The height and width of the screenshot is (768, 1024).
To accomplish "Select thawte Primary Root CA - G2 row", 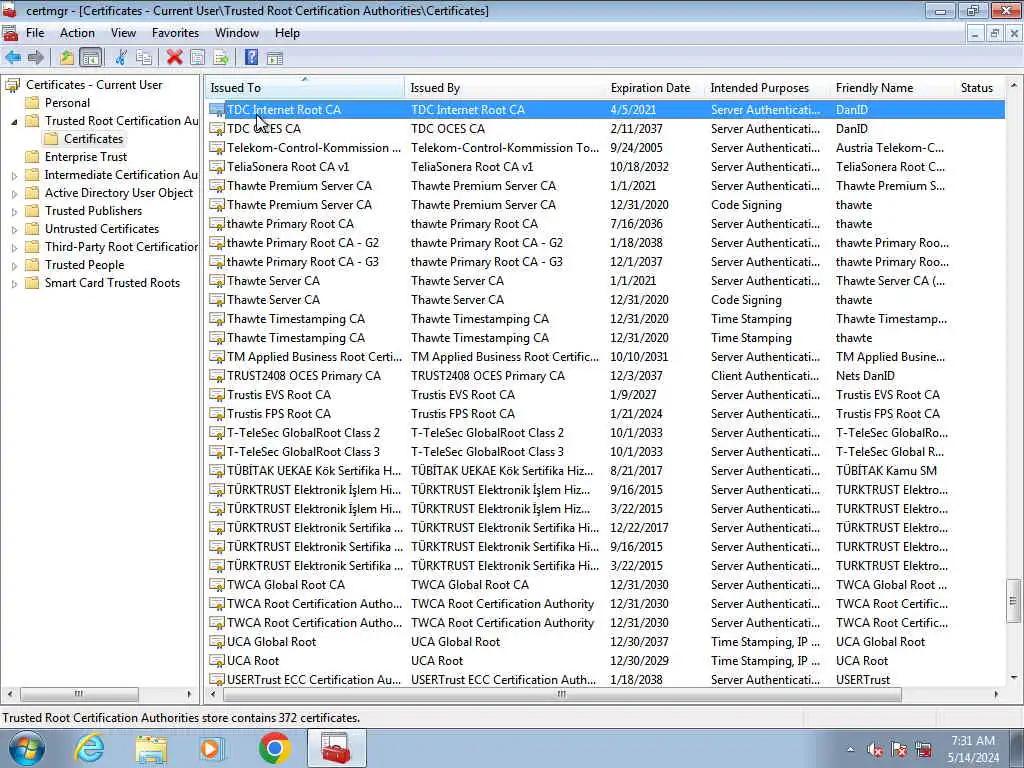I will pos(606,243).
